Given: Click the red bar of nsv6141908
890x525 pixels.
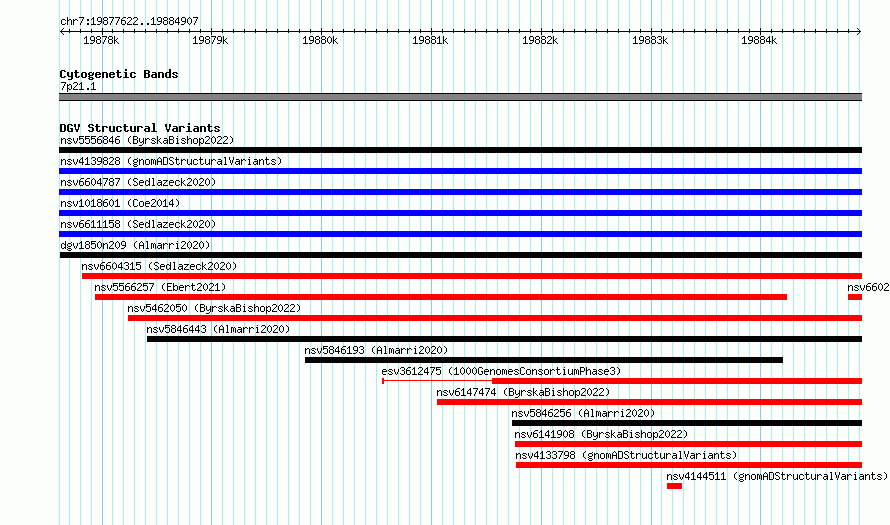Looking at the screenshot, I should [x=689, y=444].
